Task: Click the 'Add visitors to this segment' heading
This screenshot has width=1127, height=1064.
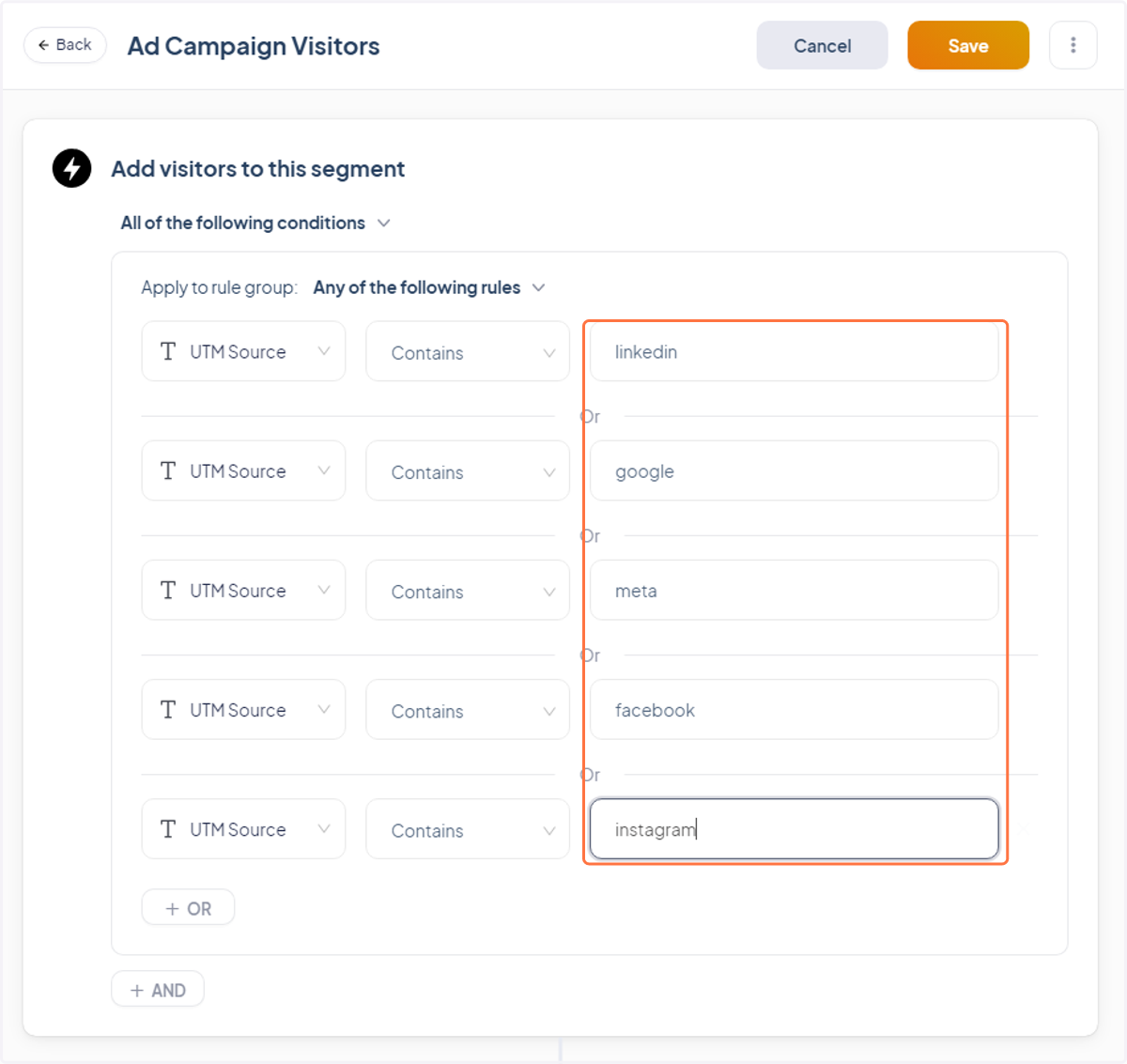Action: point(258,169)
